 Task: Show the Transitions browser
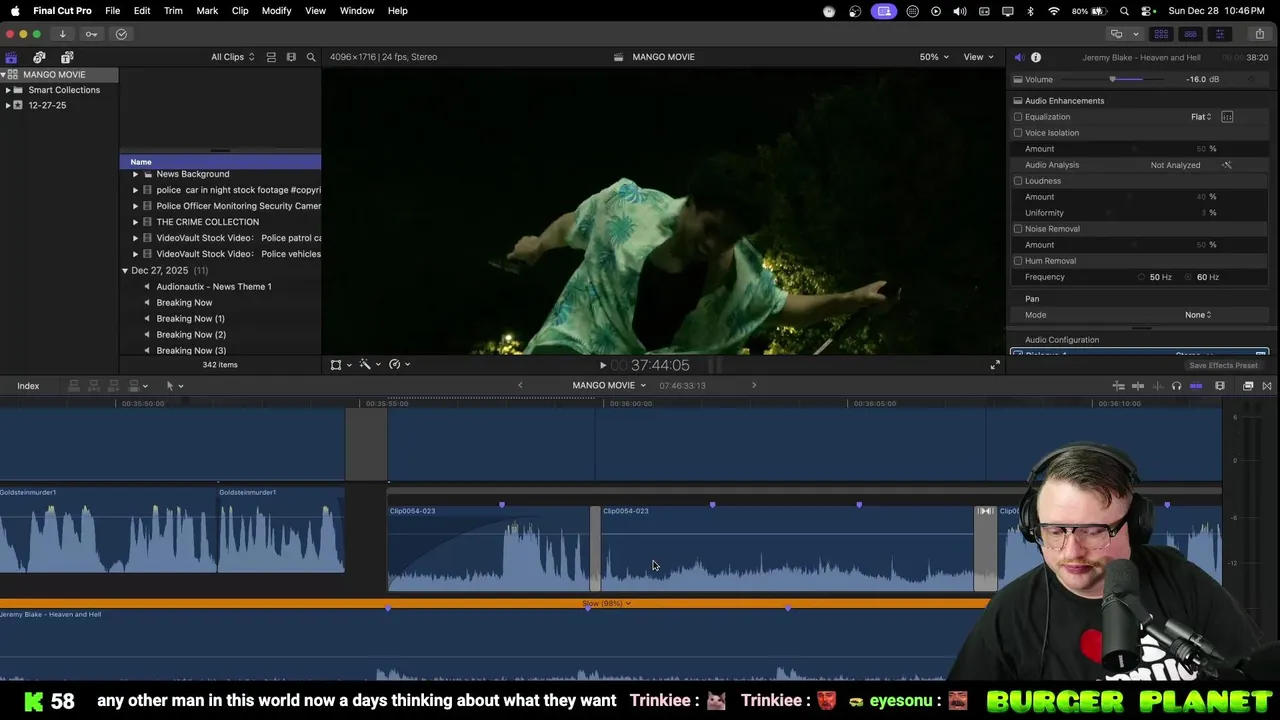pyautogui.click(x=1267, y=386)
